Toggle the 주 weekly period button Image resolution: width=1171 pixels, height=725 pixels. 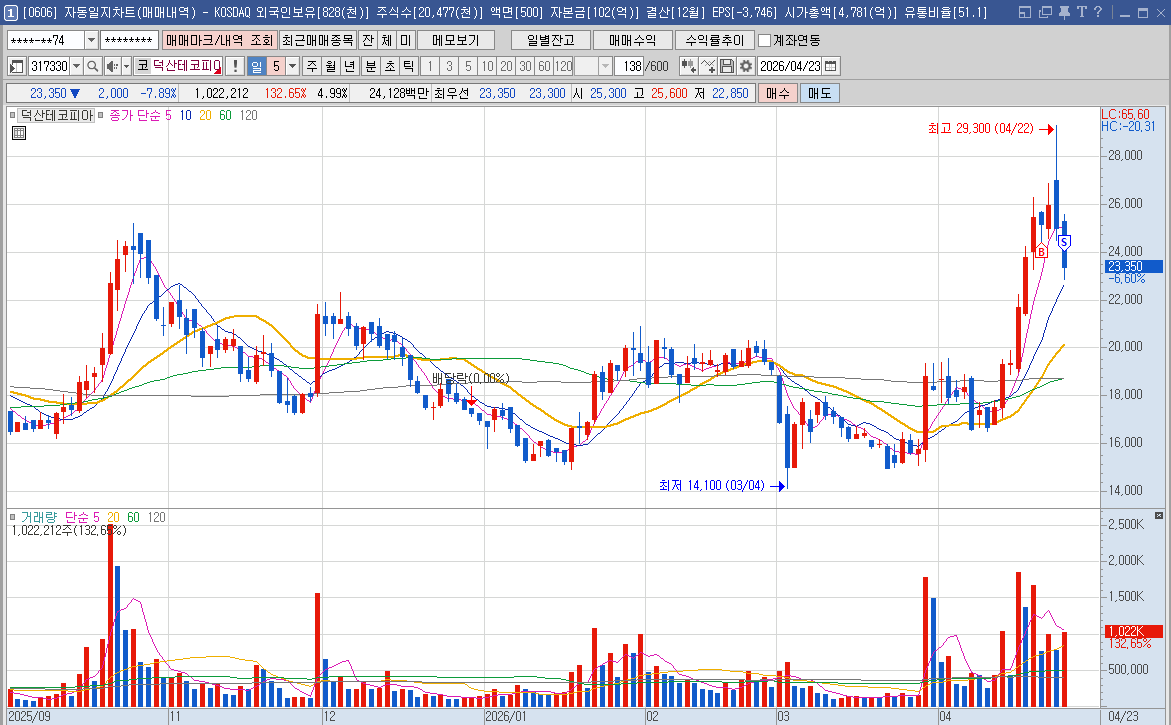click(x=311, y=66)
